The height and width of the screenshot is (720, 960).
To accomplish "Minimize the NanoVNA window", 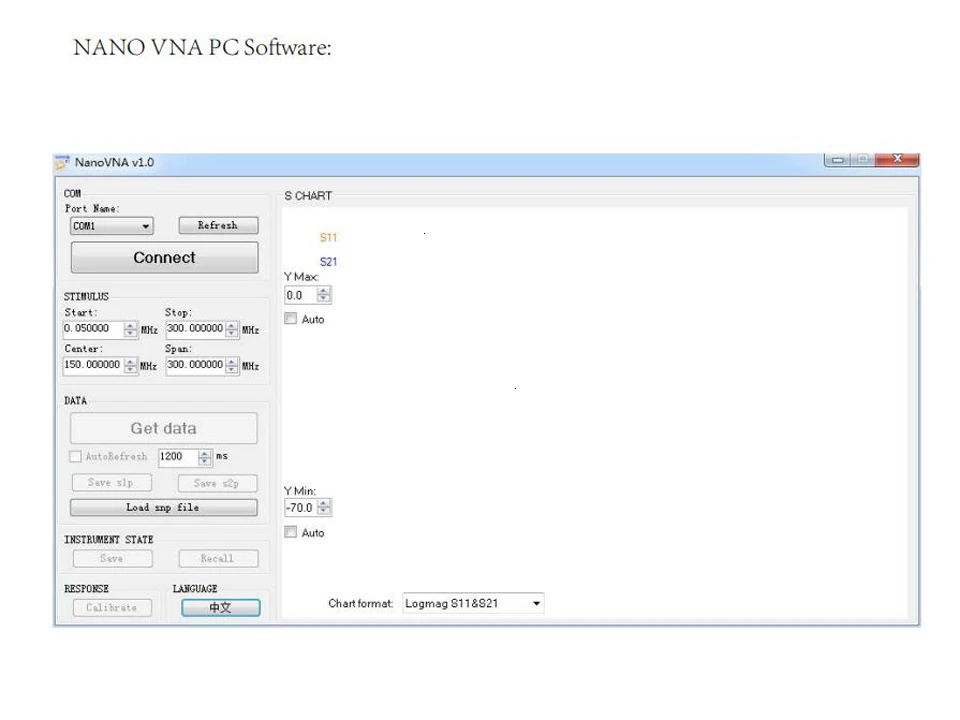I will click(838, 159).
